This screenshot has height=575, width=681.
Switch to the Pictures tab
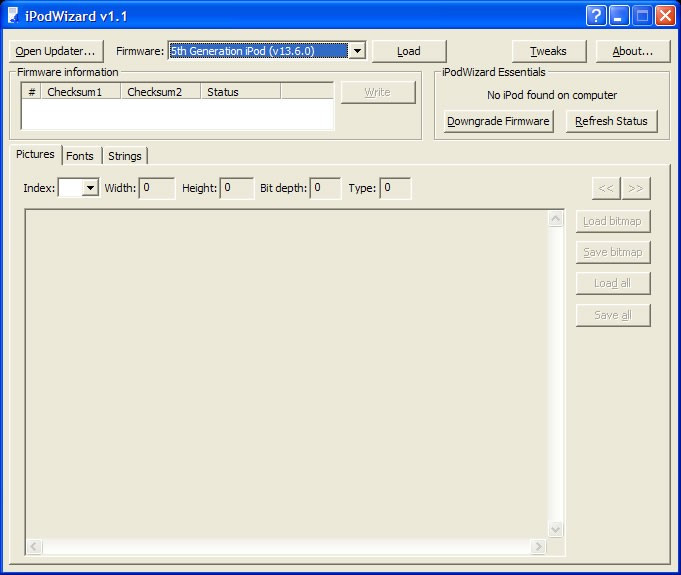[x=35, y=155]
